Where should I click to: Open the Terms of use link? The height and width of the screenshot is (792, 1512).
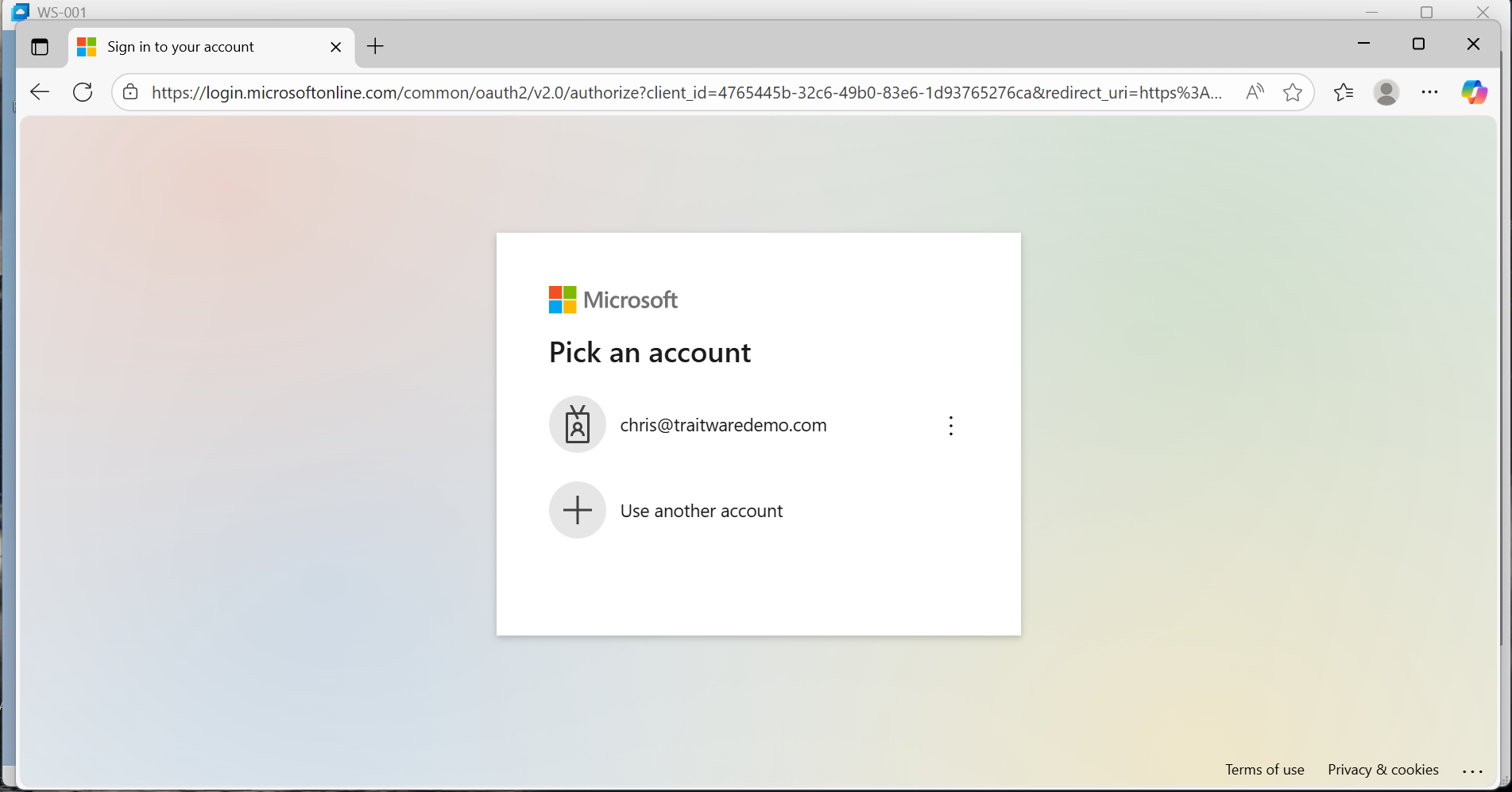coord(1265,770)
